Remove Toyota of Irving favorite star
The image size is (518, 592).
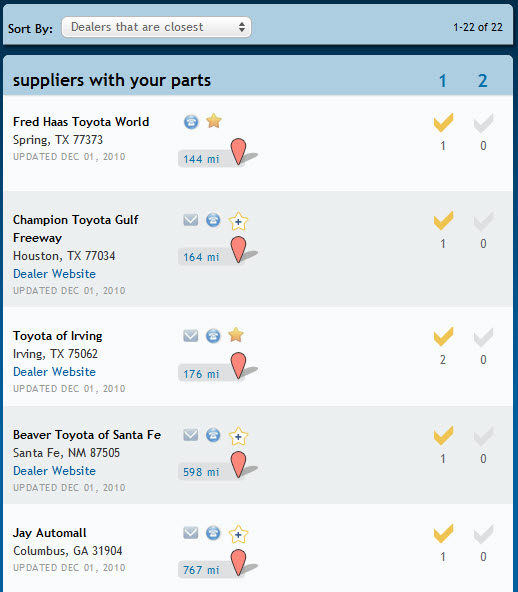(236, 335)
